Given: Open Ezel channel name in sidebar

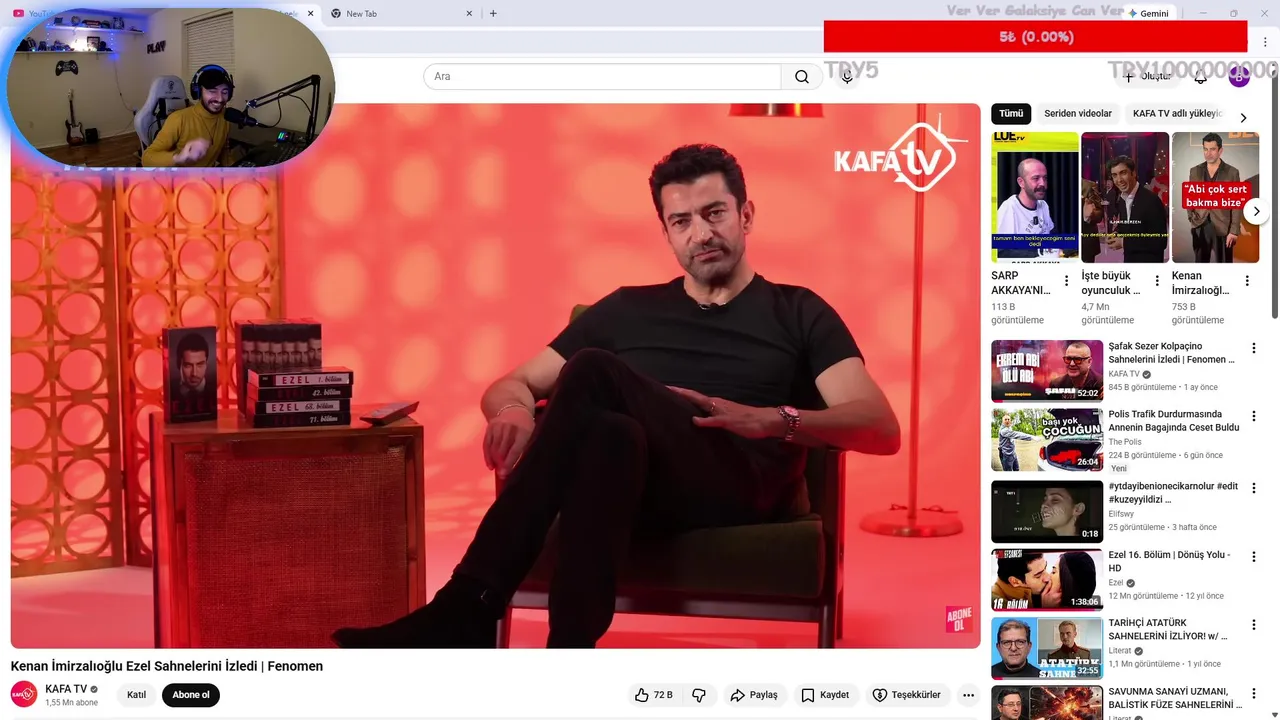Looking at the screenshot, I should [x=1116, y=583].
